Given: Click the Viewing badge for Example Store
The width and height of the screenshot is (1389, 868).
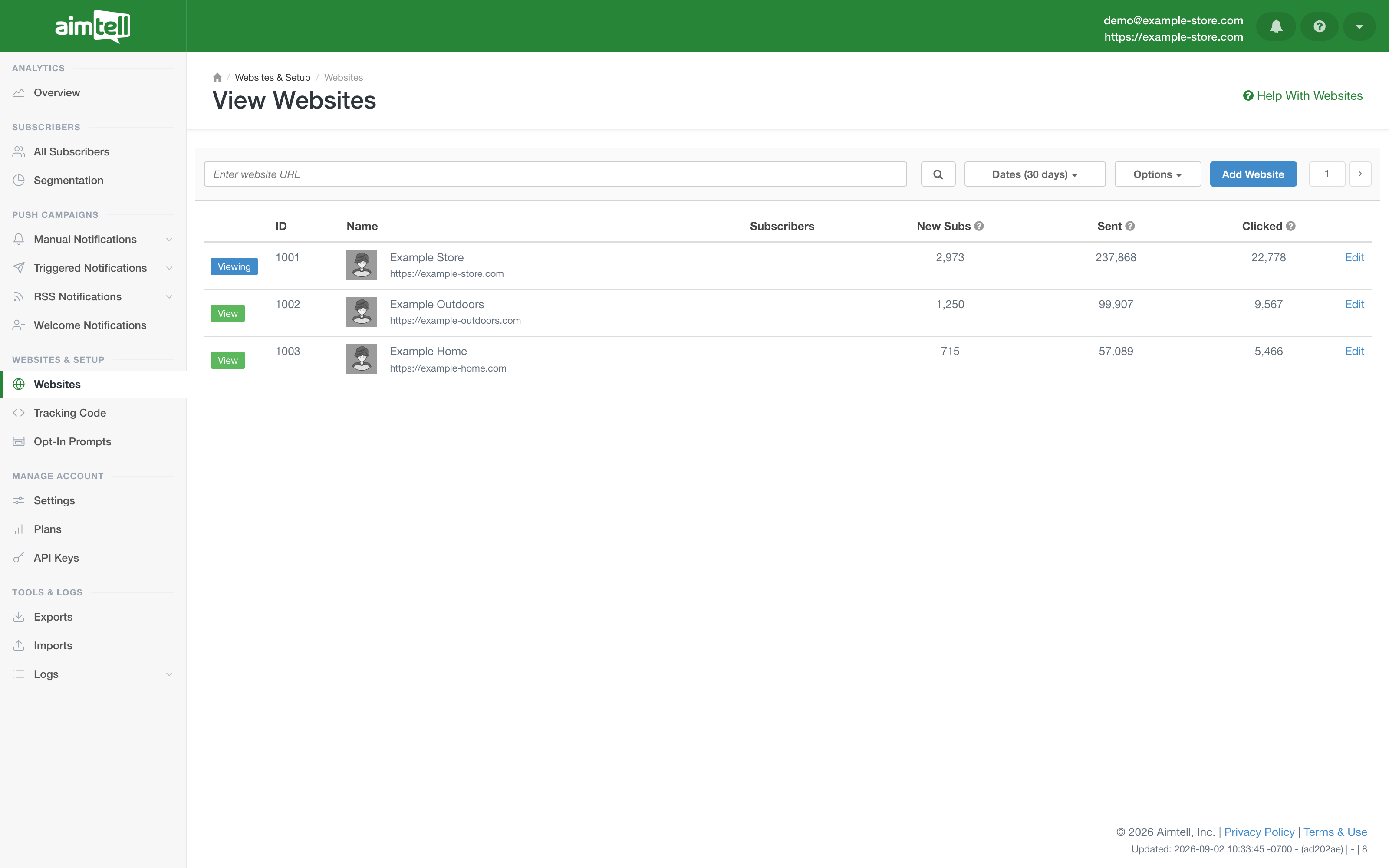Looking at the screenshot, I should tap(234, 266).
